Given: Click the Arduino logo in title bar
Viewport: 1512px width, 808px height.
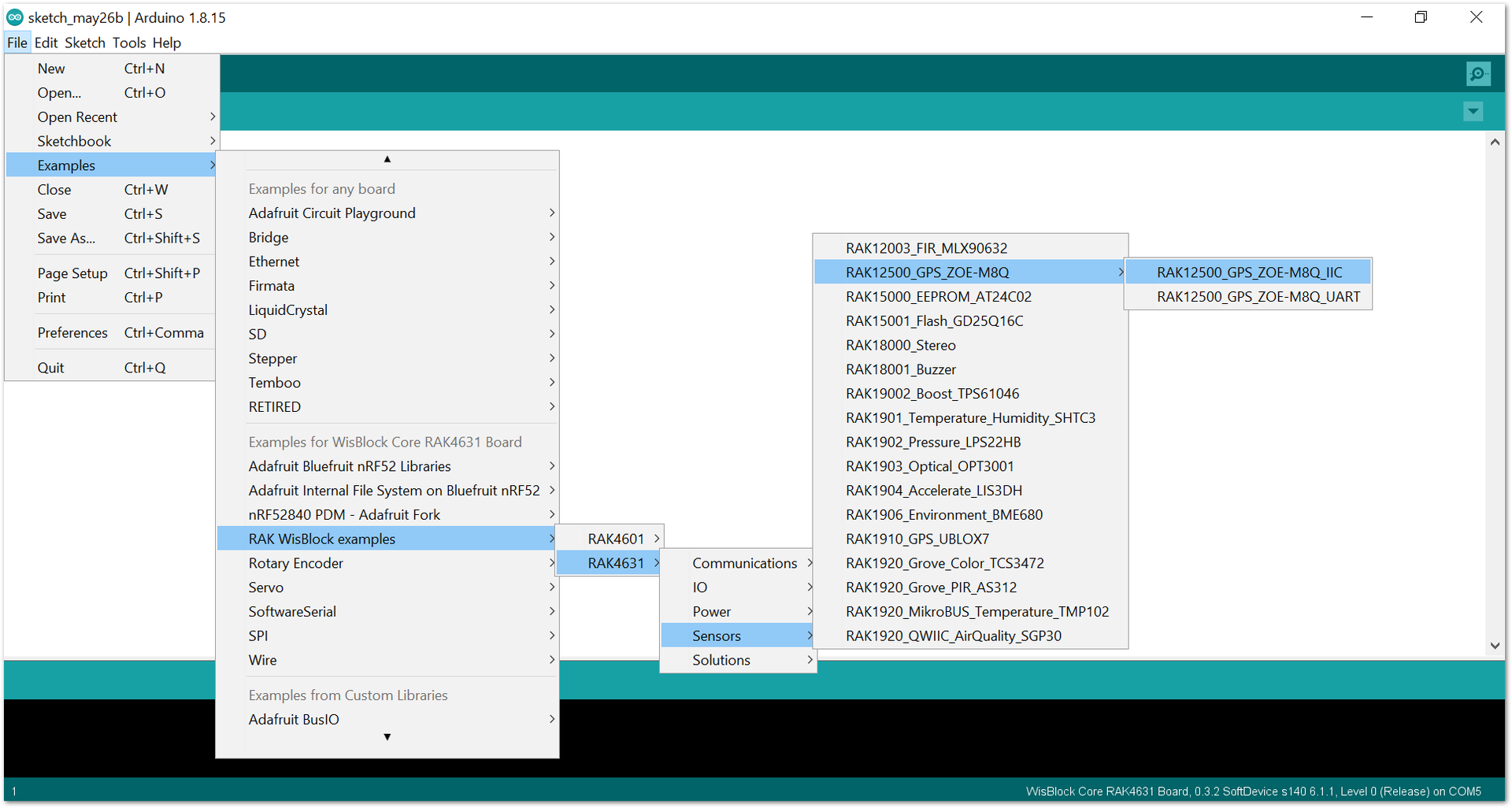Looking at the screenshot, I should click(x=14, y=17).
